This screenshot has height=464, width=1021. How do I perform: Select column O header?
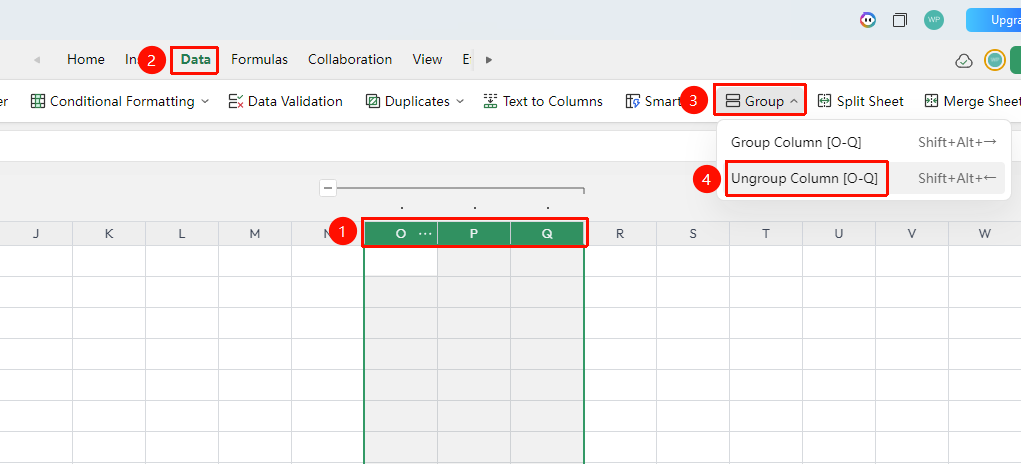(400, 234)
